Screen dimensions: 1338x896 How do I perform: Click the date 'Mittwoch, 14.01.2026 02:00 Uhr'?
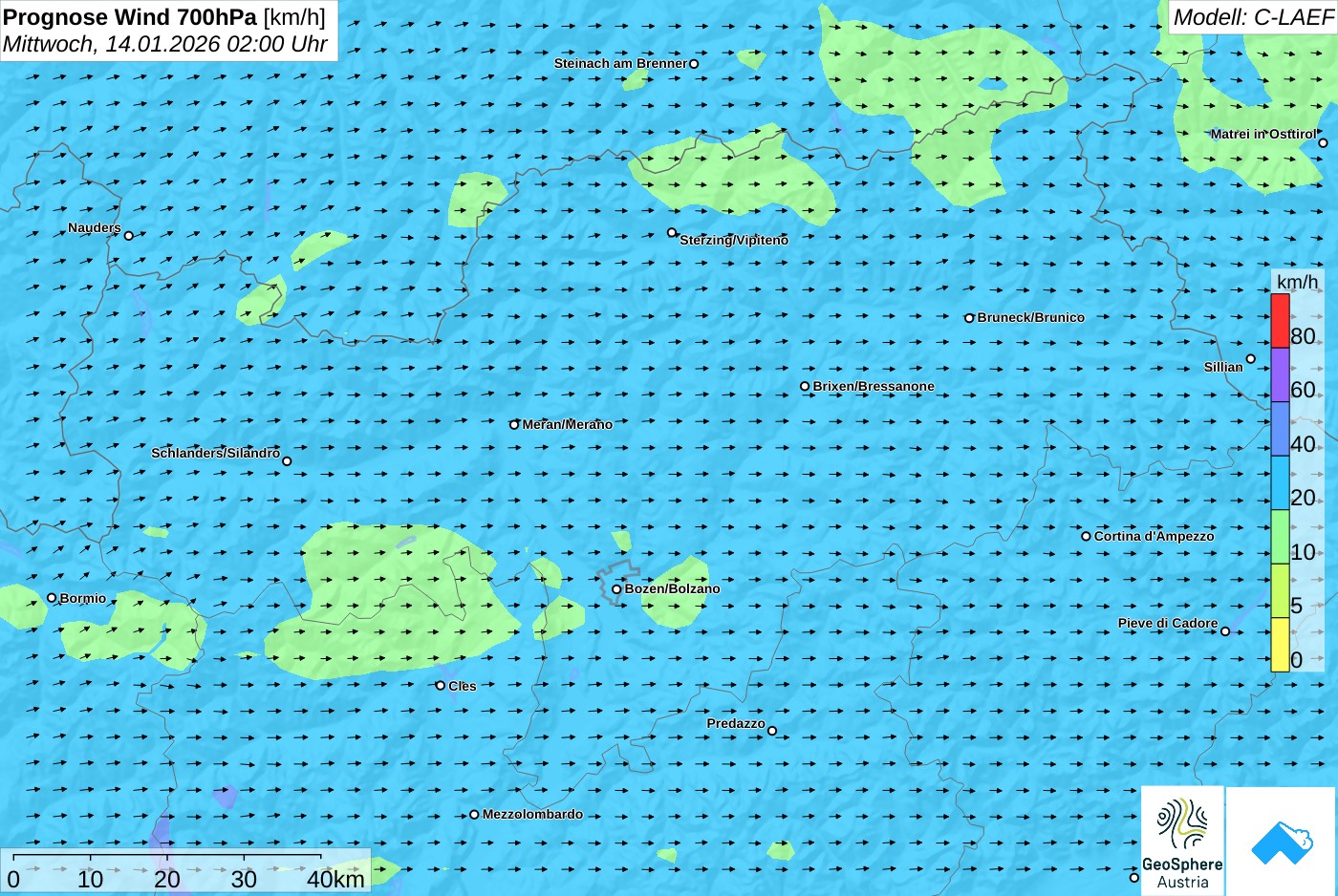coord(165,44)
